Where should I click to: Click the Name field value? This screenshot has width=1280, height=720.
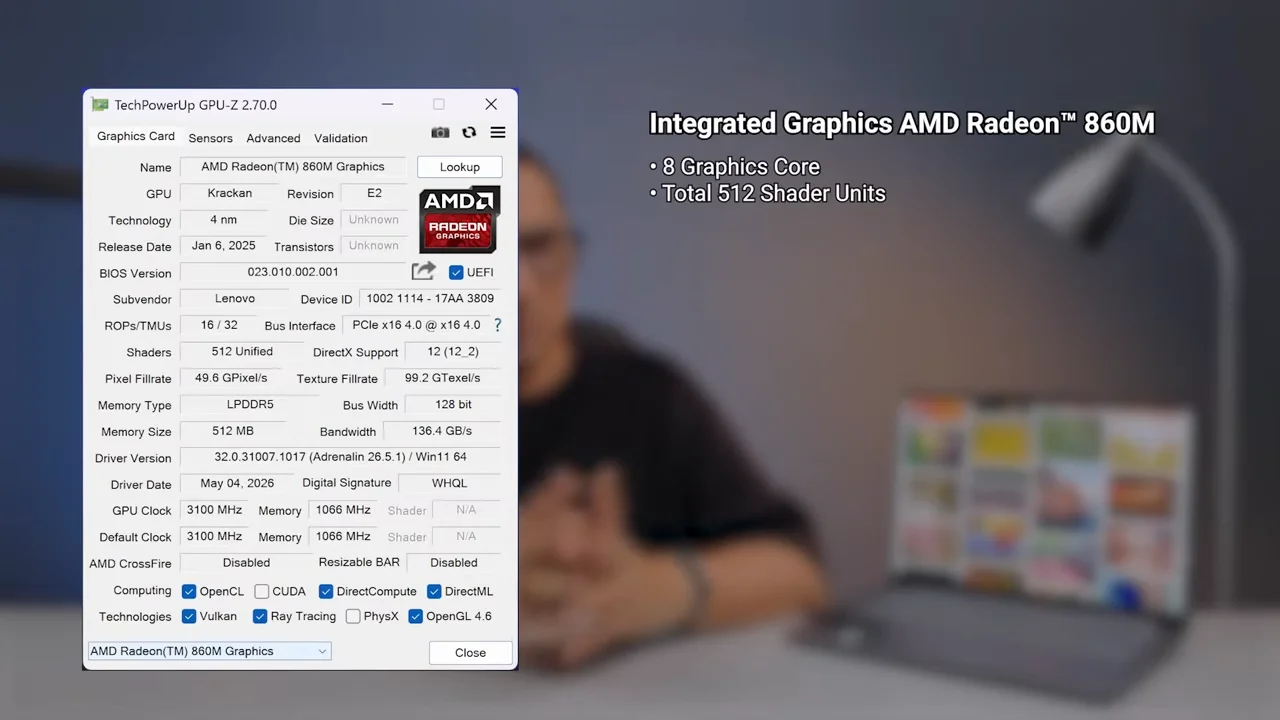[x=293, y=167]
